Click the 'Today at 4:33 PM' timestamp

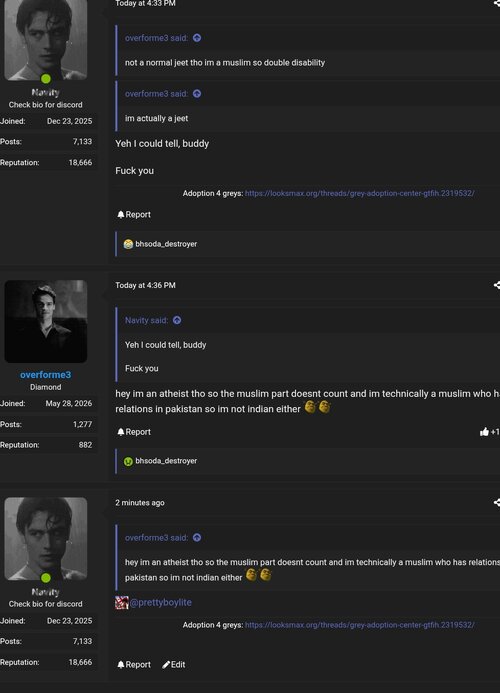145,4
